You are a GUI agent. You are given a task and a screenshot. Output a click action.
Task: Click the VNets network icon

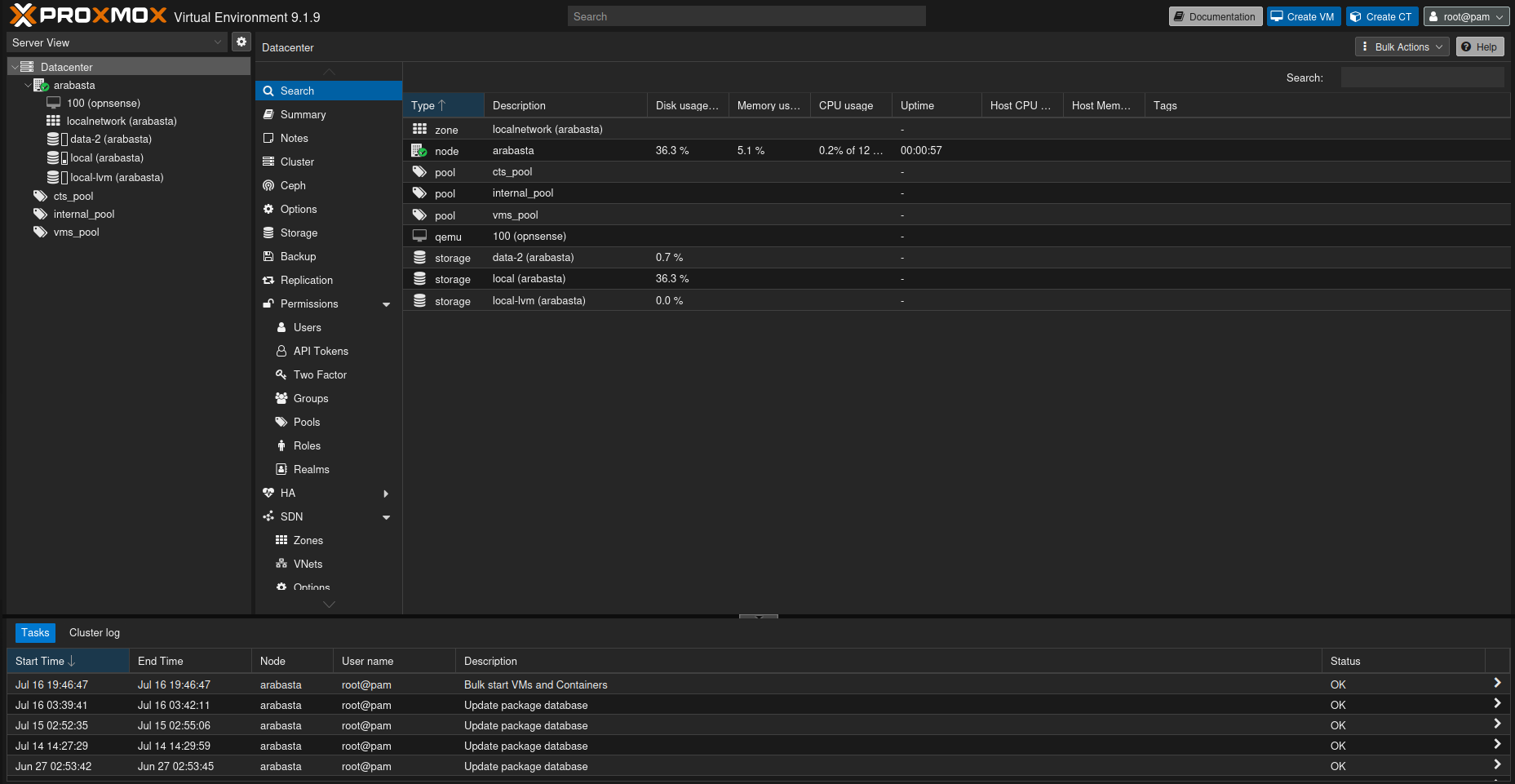pos(281,564)
